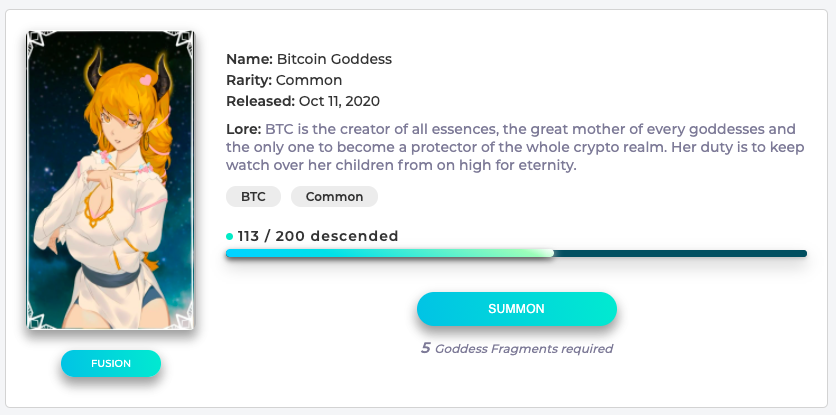
Task: Click the descended progress bar
Action: [516, 253]
